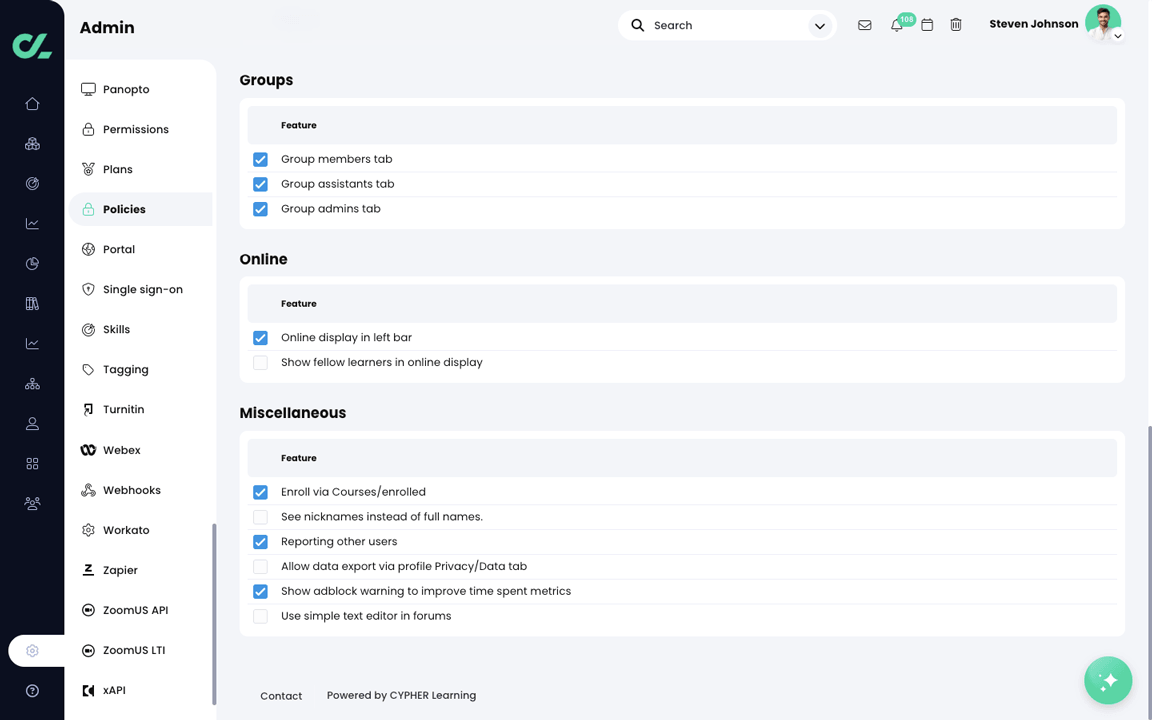Click the target goals icon in left rail
The height and width of the screenshot is (720, 1152).
32,184
